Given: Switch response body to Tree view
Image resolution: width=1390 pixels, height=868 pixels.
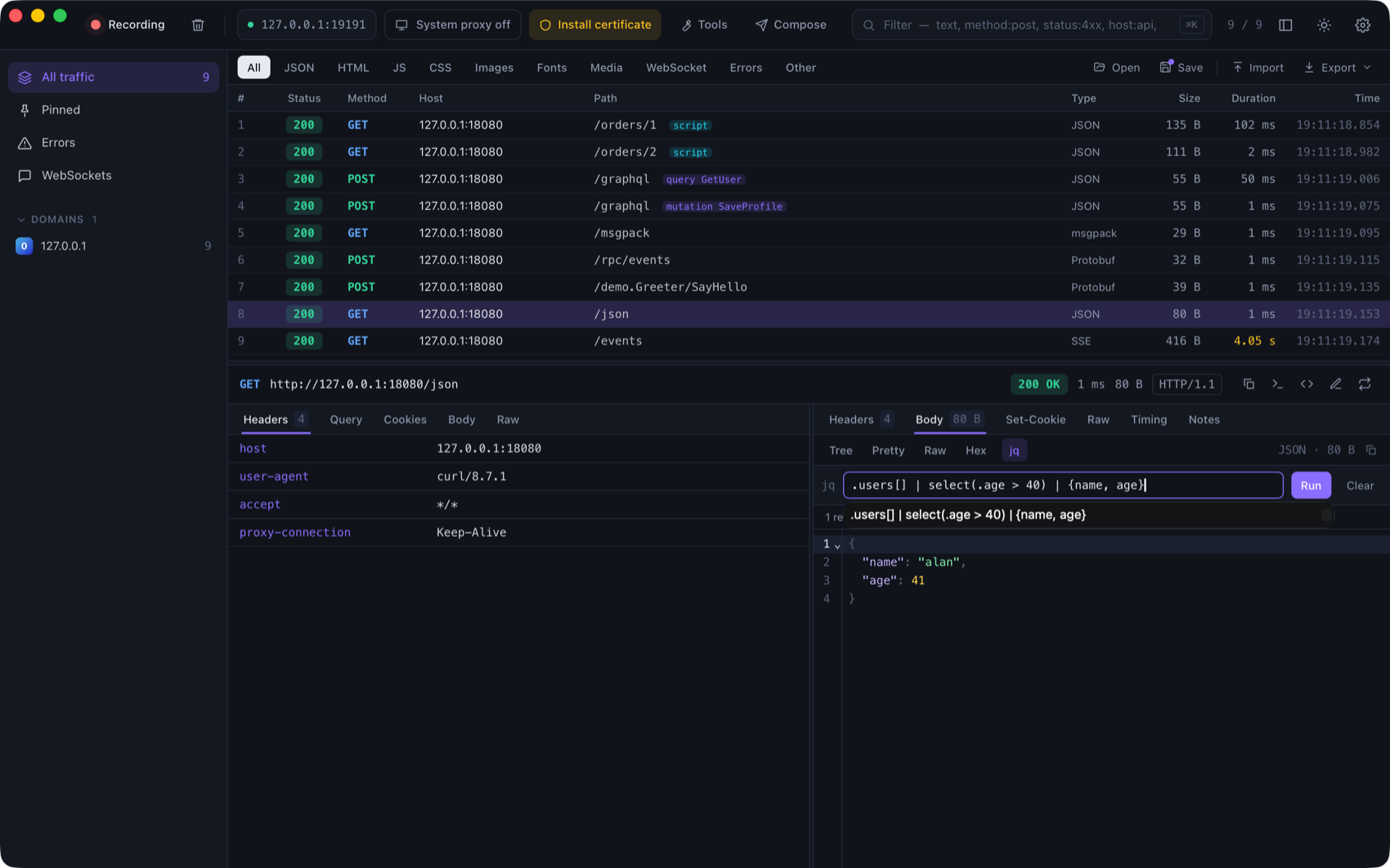Looking at the screenshot, I should point(841,450).
